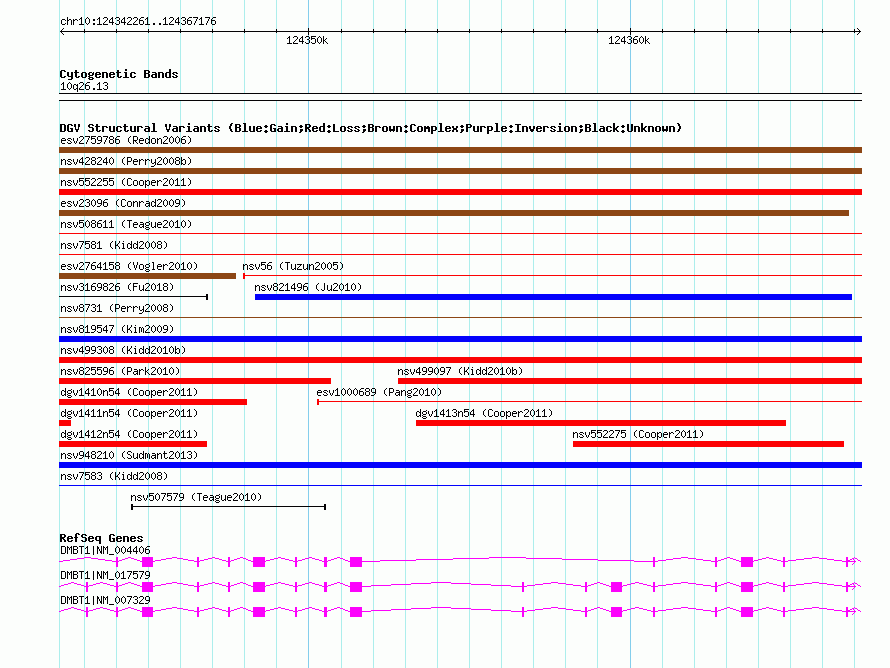Click the 10q26.13 cytogenetic band label
This screenshot has height=668, width=890.
tap(84, 86)
